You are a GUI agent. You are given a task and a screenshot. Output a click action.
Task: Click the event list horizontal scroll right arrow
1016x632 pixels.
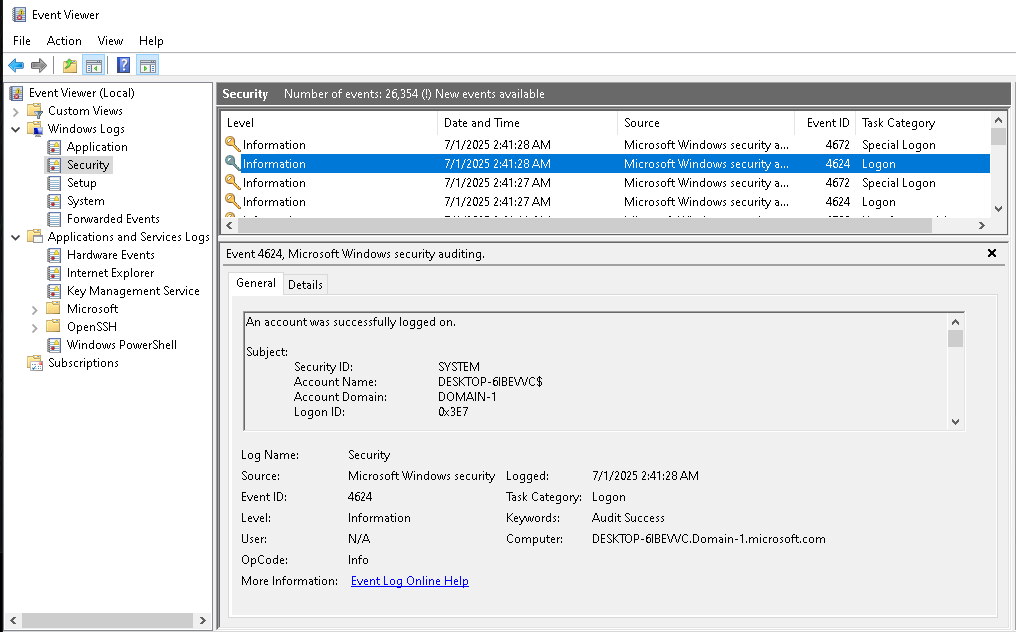coord(982,226)
